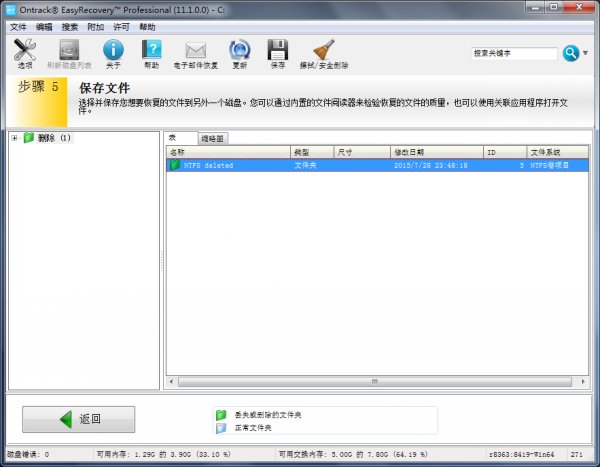This screenshot has height=467, width=600.
Task: Open the 擦拭/安全删除 secure erase tool
Action: pyautogui.click(x=324, y=54)
